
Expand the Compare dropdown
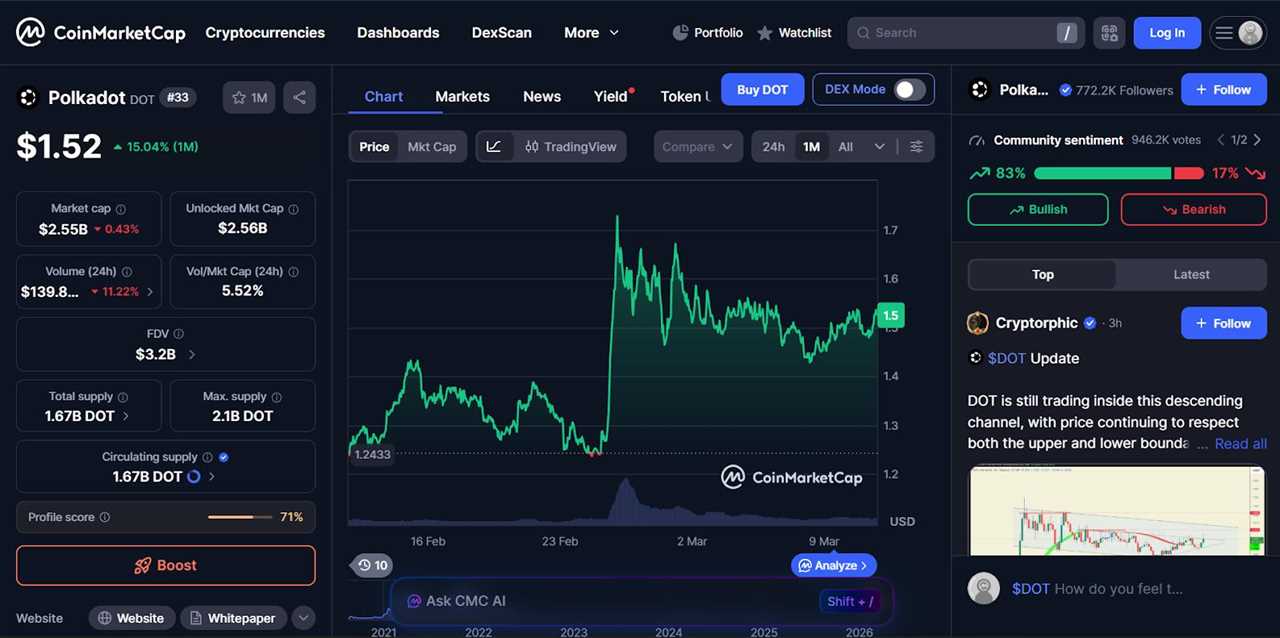click(x=697, y=146)
